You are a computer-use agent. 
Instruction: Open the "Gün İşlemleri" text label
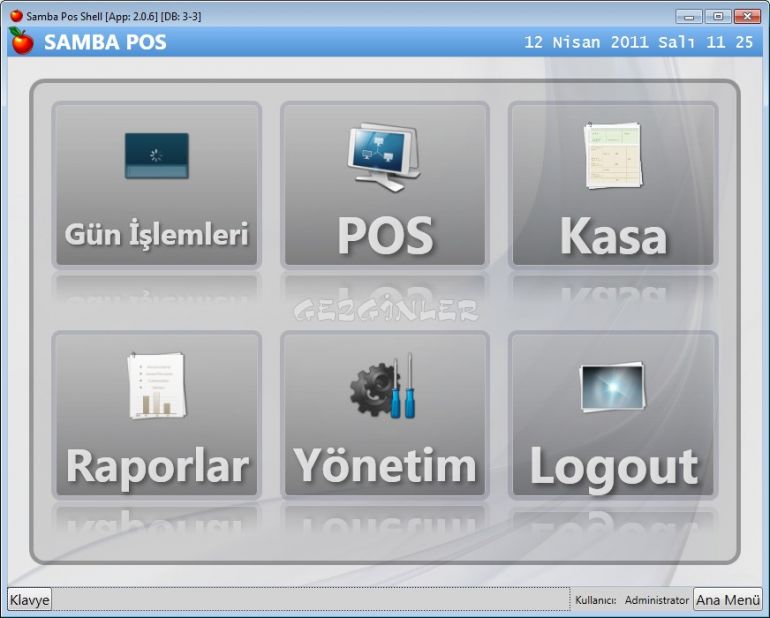click(x=156, y=234)
